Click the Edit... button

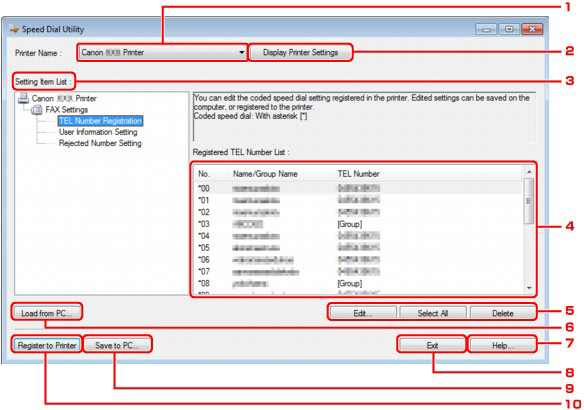[x=363, y=313]
